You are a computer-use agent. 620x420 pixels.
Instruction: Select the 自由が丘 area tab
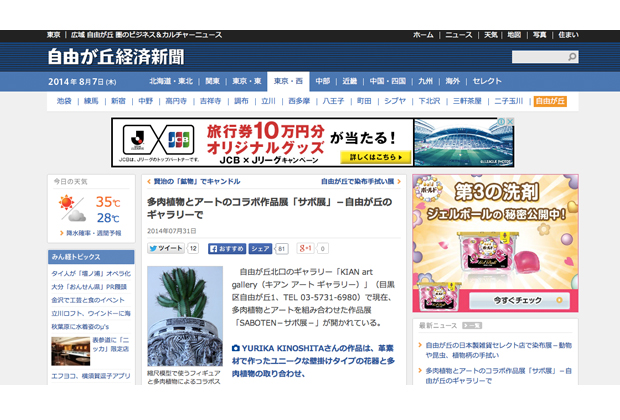(550, 101)
